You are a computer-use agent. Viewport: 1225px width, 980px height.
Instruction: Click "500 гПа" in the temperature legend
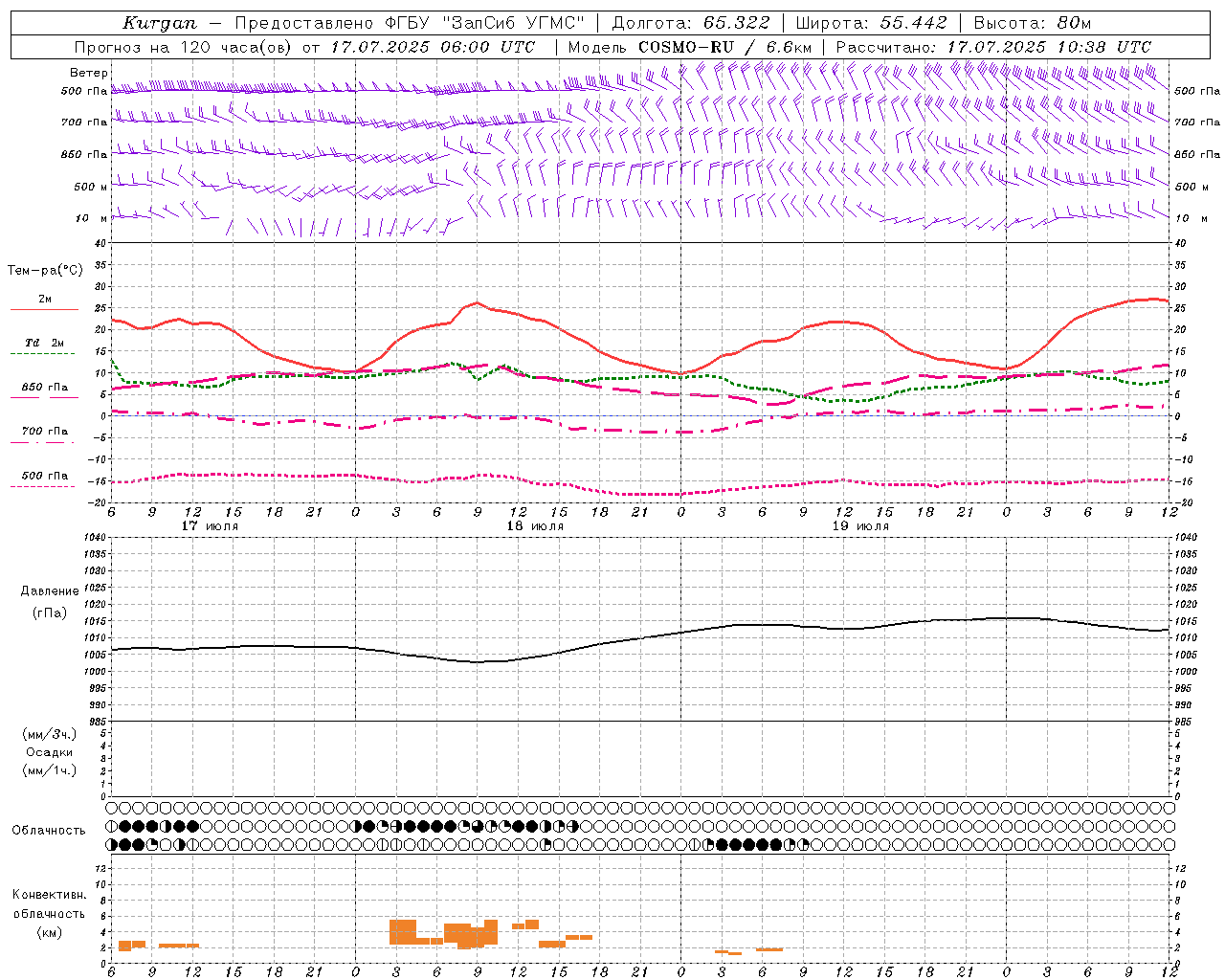point(45,476)
